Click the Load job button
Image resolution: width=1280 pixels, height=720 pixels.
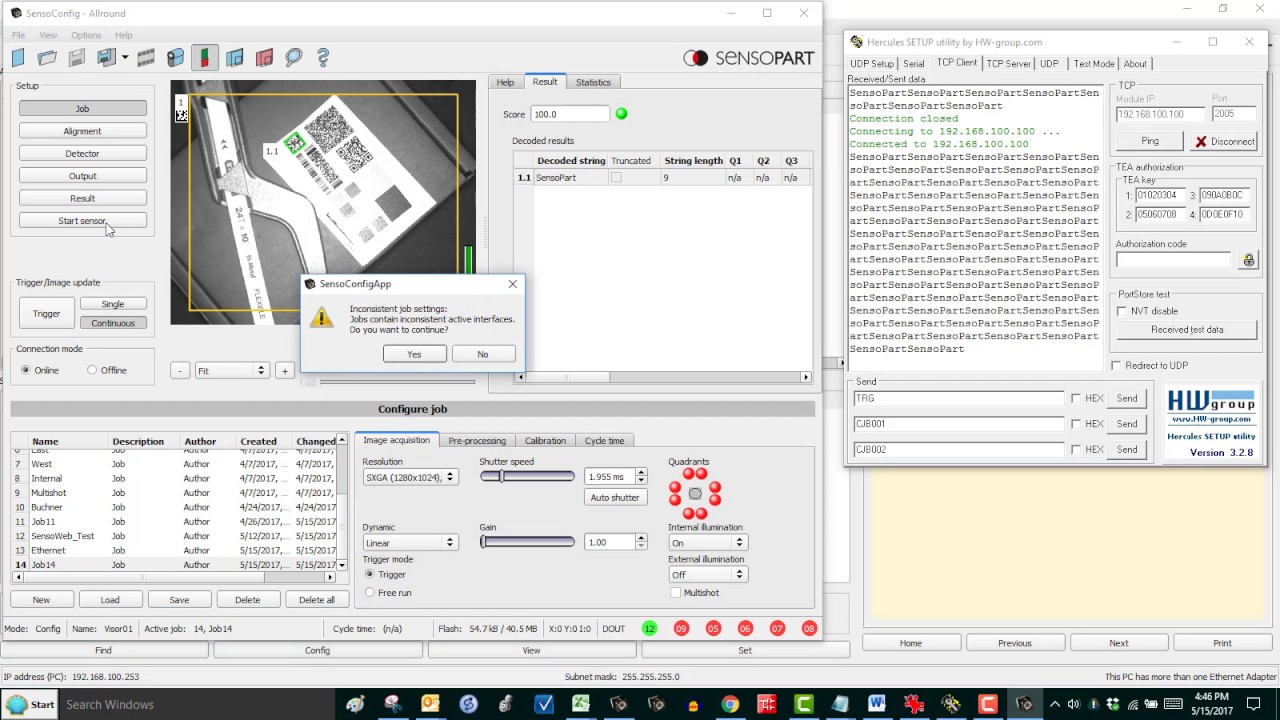click(x=110, y=600)
